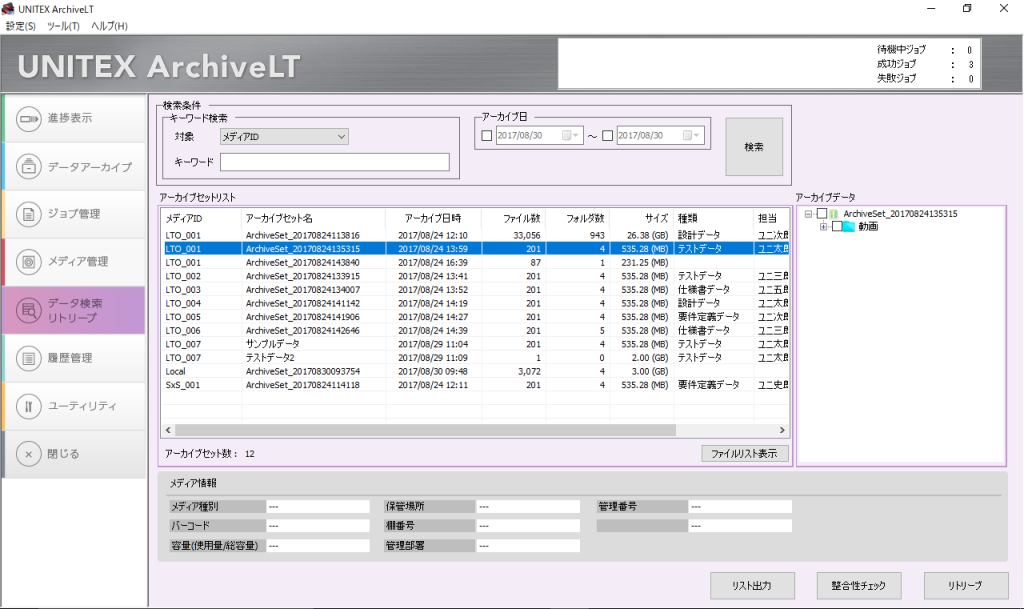Click the archive set icon beside ArchiveSet_20170824135315
This screenshot has width=1024, height=609.
click(x=834, y=213)
